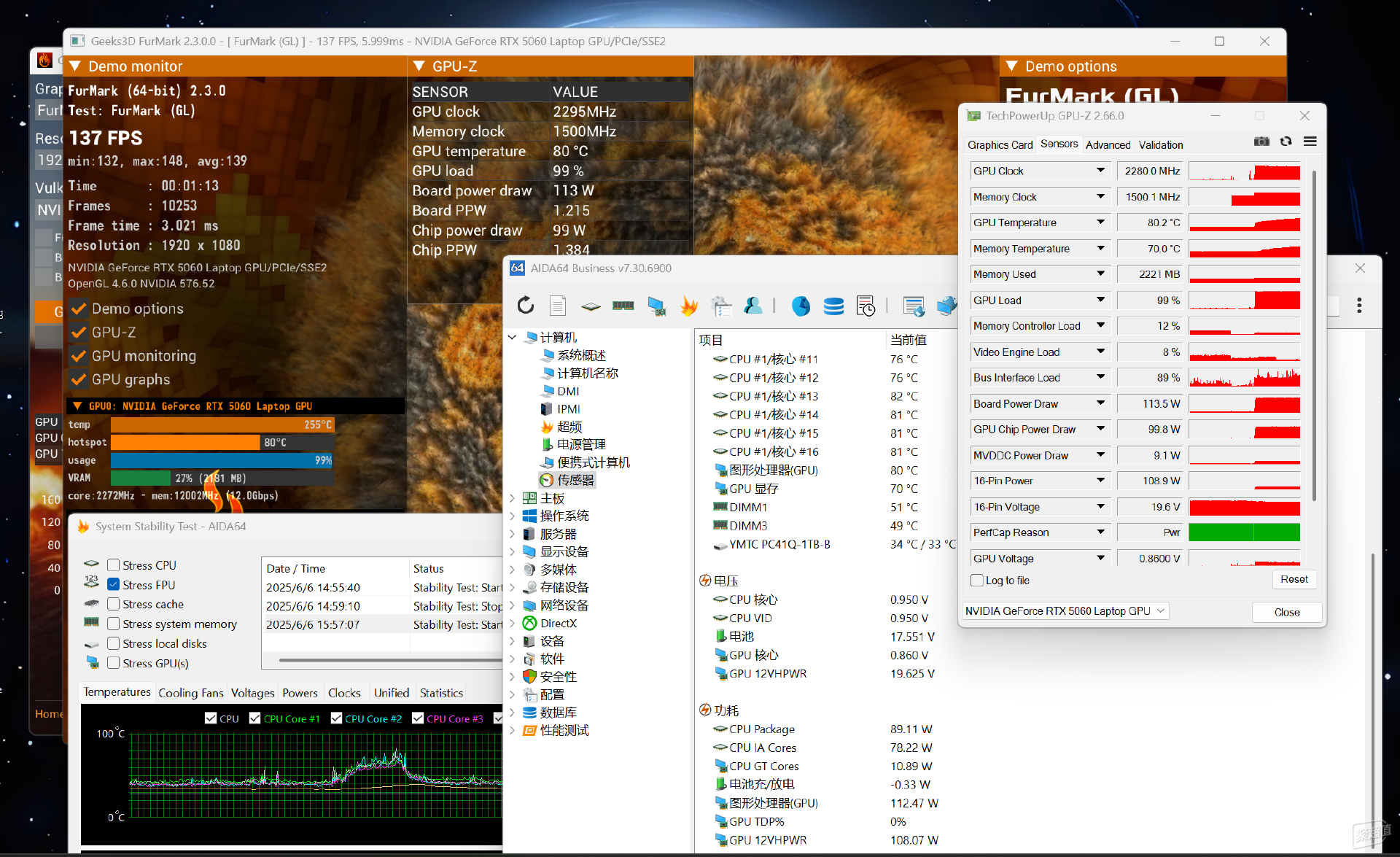
Task: Toggle the Log to file checkbox
Action: pos(977,581)
